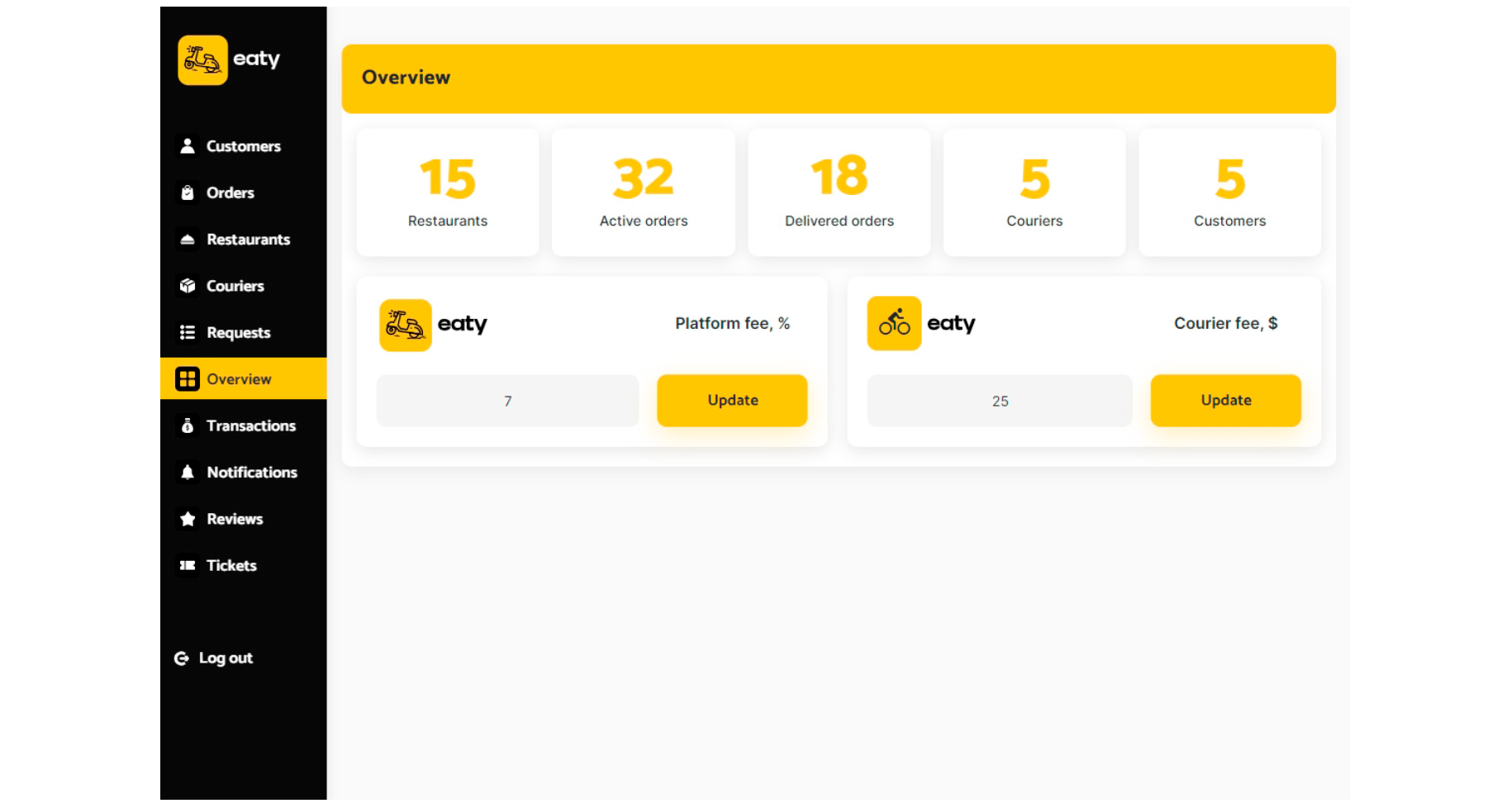Click the Transactions money bag icon
The image size is (1512, 808).
pos(188,425)
